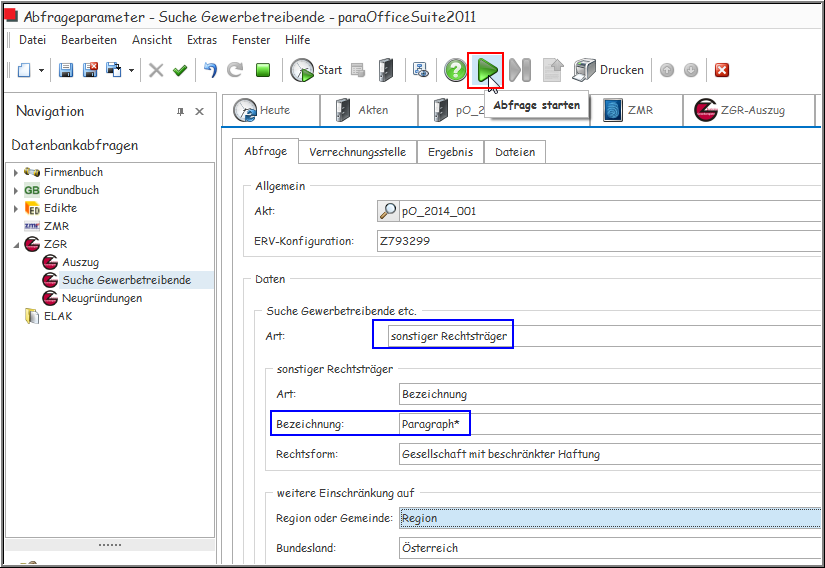Click the Bezeichnung field containing Paragraph*
Viewport: 825px width, 568px height.
(600, 424)
